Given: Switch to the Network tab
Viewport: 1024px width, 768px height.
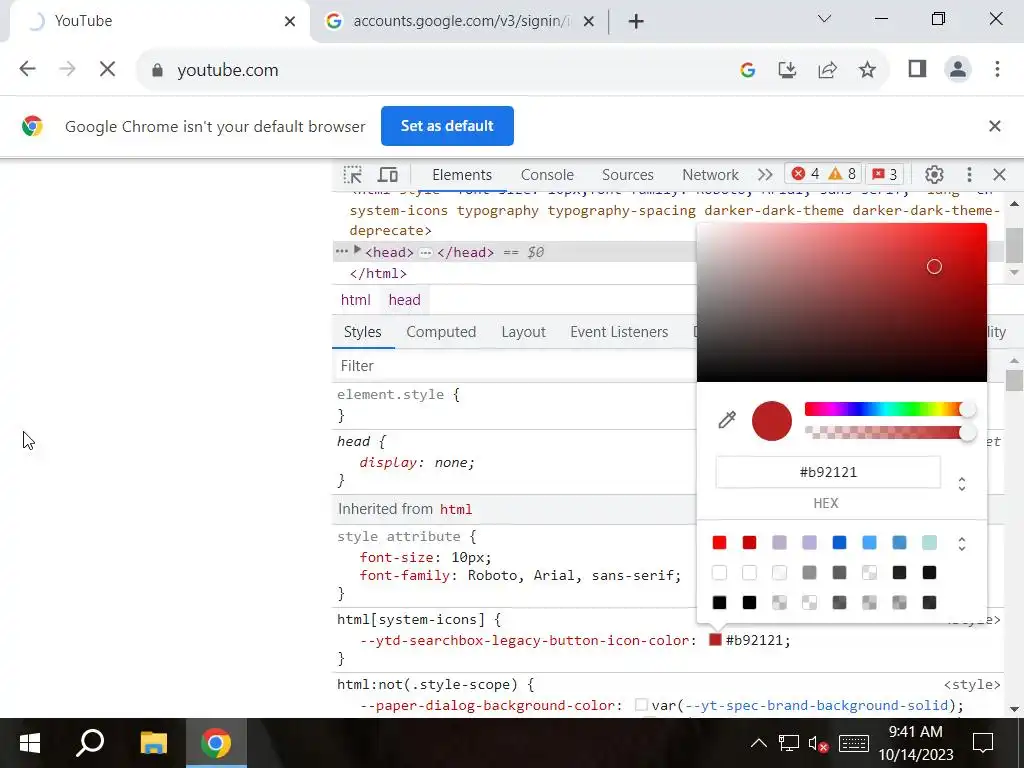Looking at the screenshot, I should (710, 174).
